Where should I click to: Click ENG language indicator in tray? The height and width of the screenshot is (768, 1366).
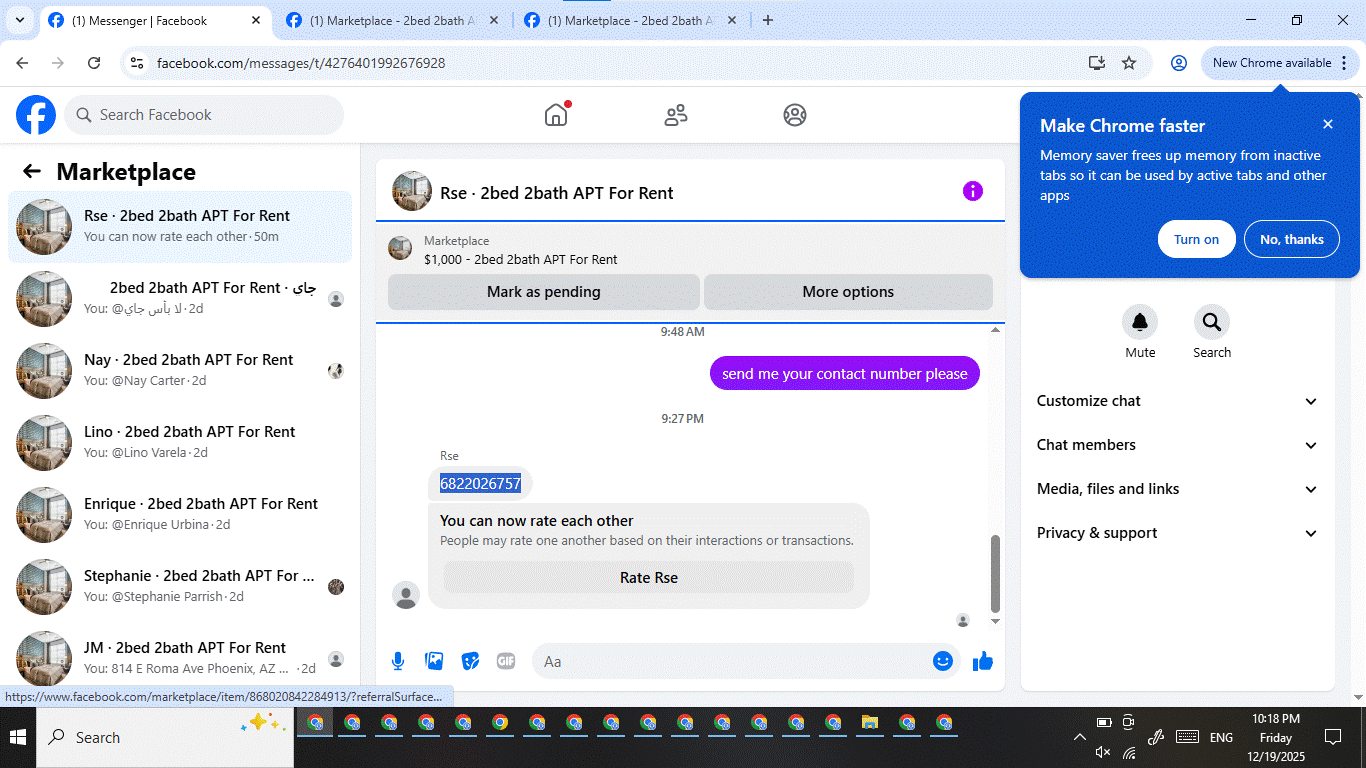1221,737
